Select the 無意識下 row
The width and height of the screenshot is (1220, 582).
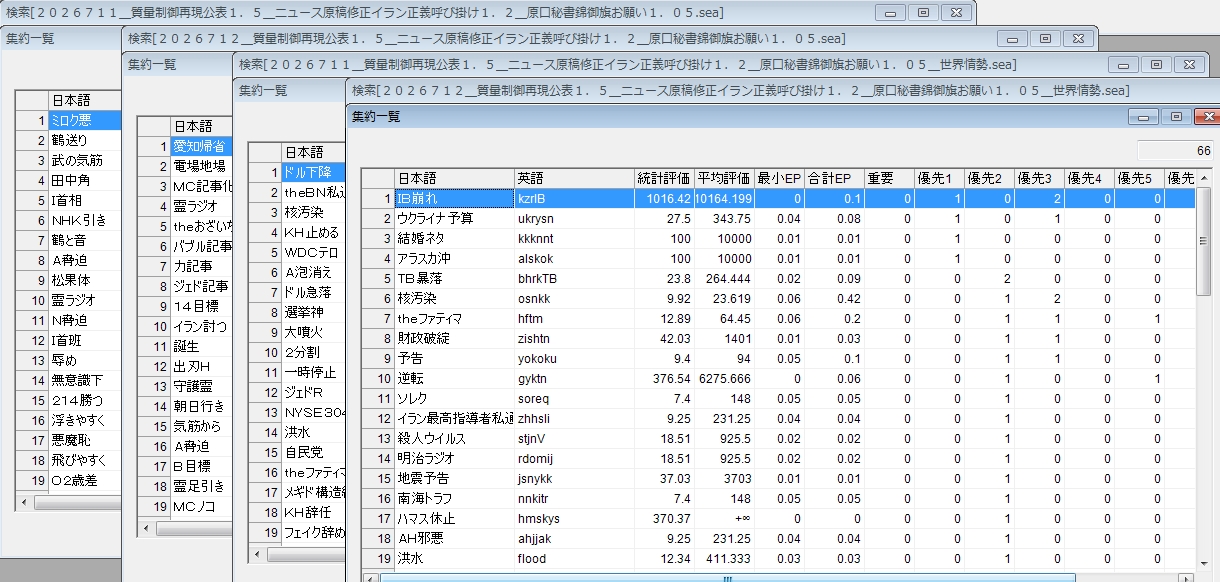(84, 380)
